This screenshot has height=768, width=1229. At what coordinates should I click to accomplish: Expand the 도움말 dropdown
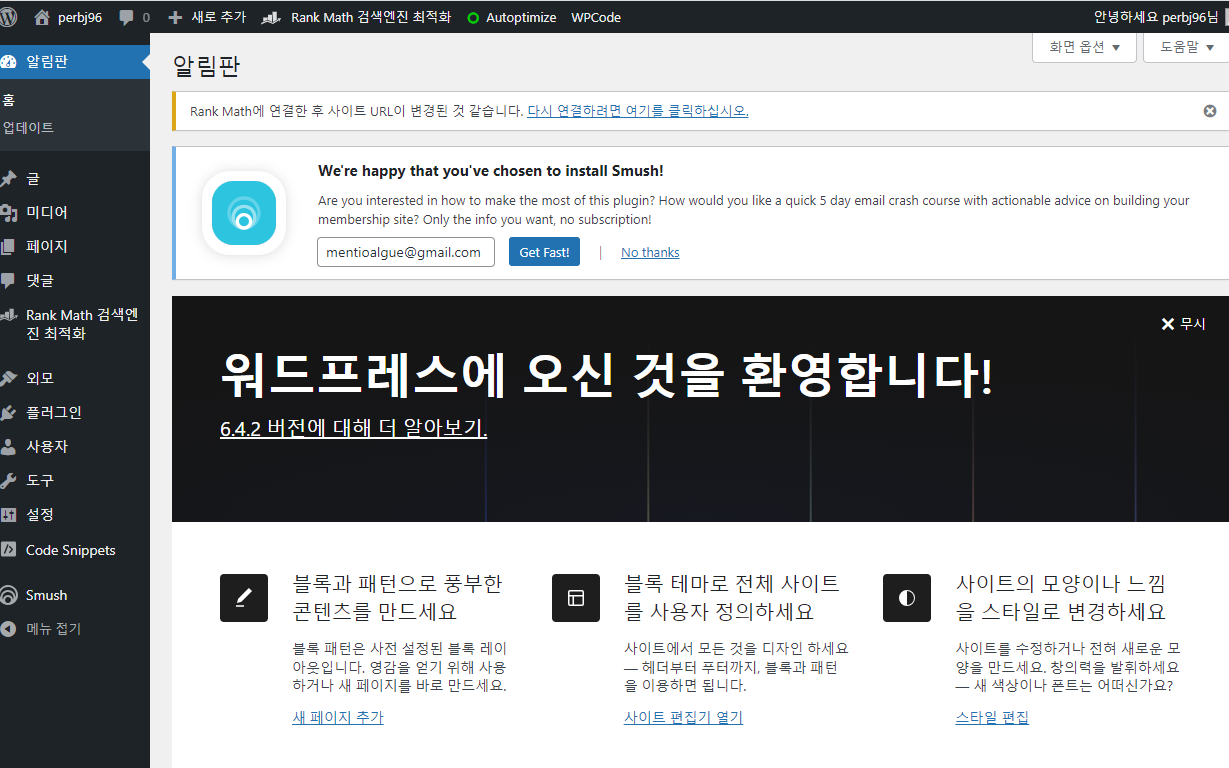click(1186, 47)
